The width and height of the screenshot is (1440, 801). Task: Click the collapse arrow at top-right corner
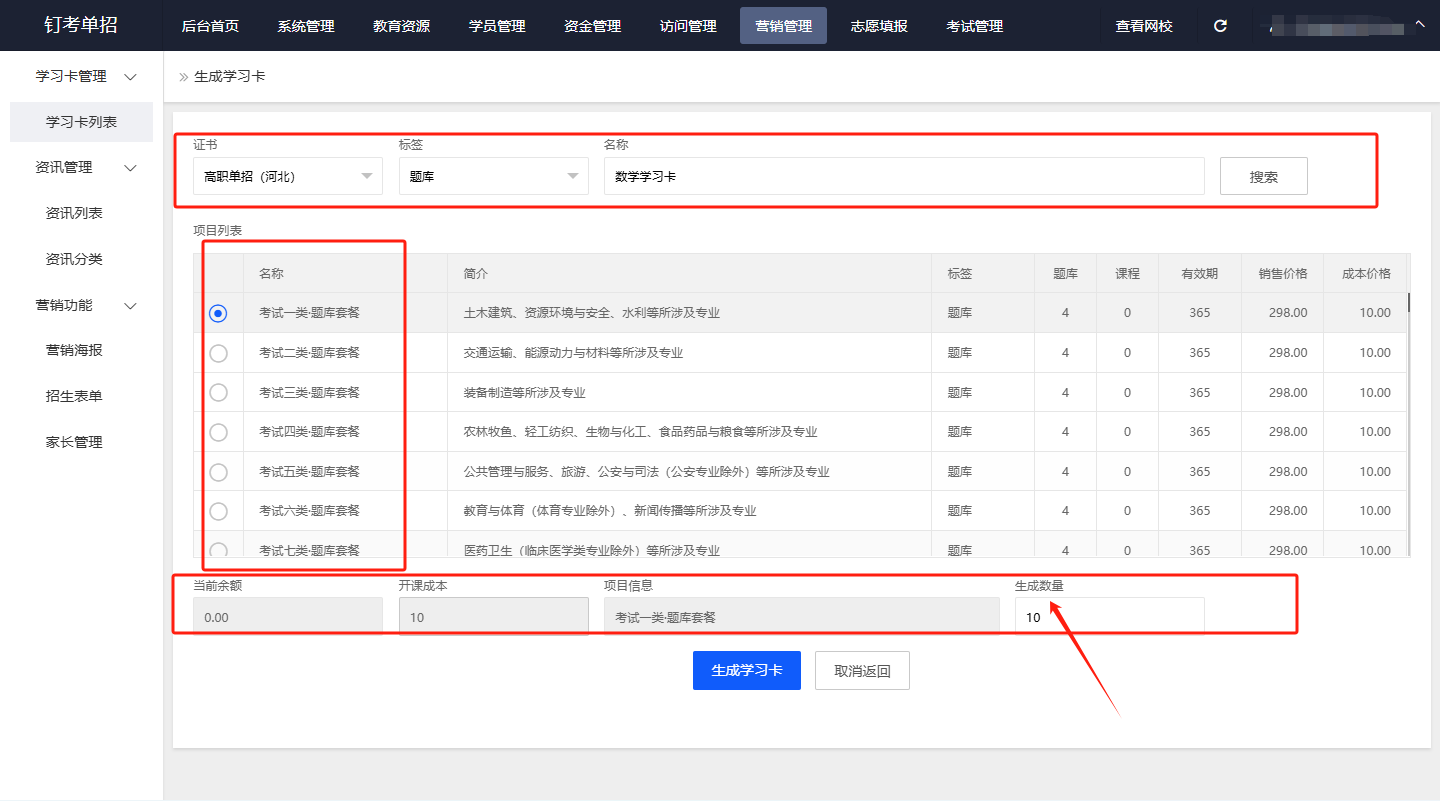(1419, 25)
